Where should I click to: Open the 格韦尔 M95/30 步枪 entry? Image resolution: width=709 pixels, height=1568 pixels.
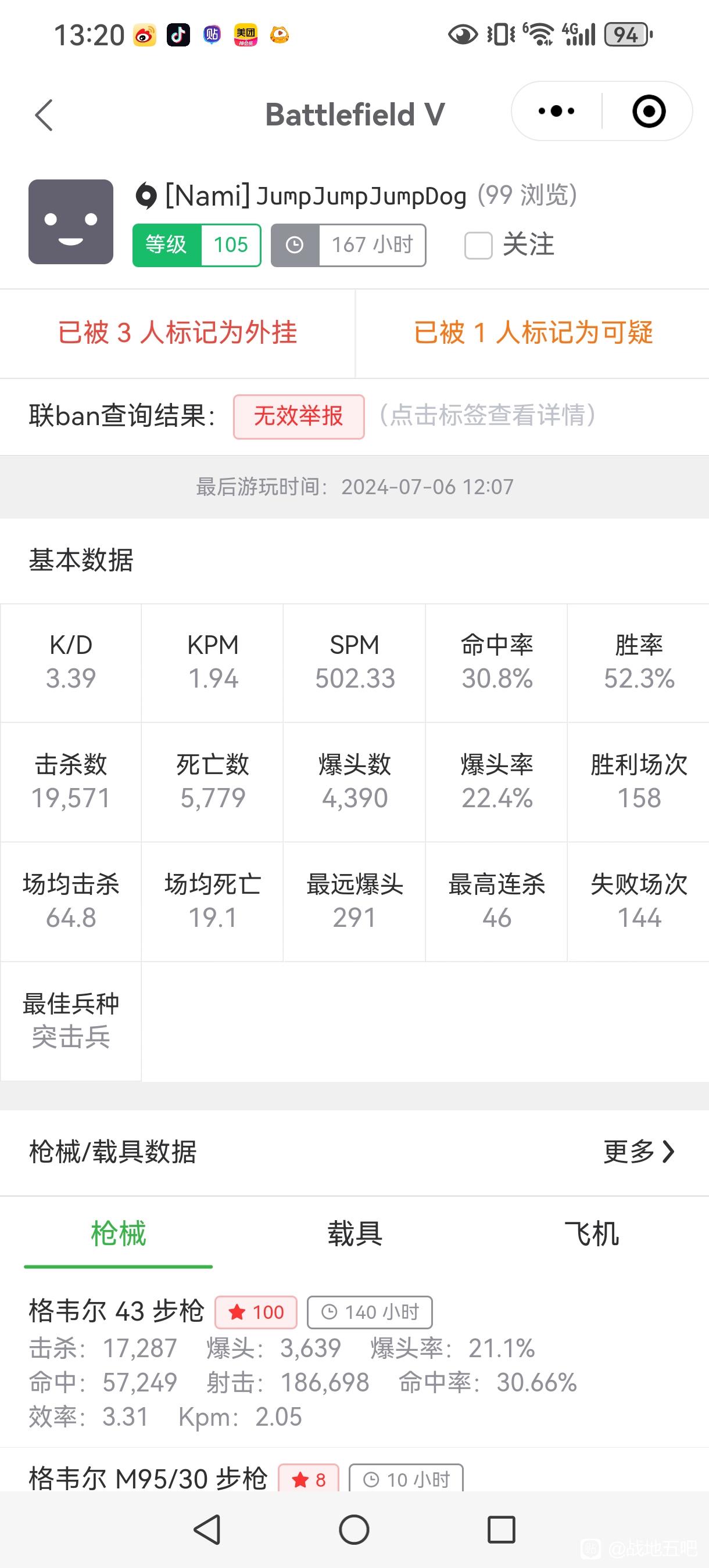[148, 1477]
